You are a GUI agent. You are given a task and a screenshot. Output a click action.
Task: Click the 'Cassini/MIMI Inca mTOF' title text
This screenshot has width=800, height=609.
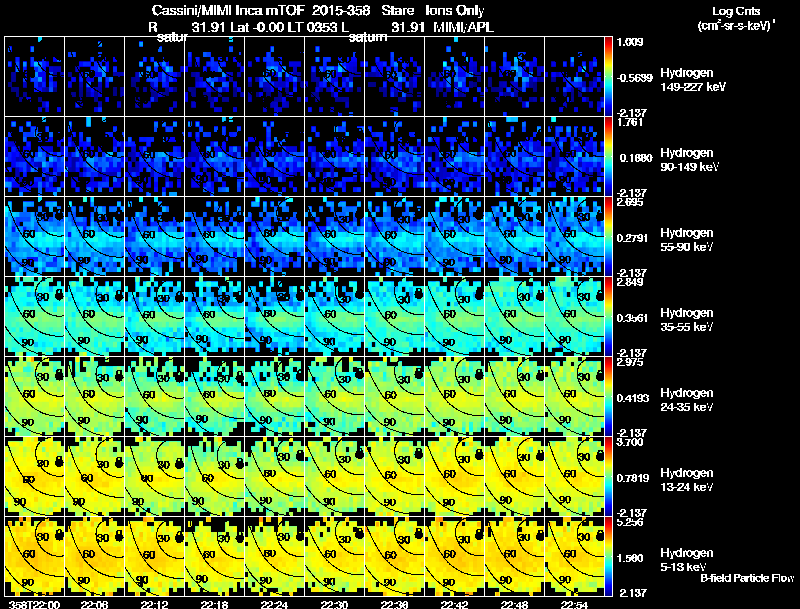pyautogui.click(x=228, y=10)
